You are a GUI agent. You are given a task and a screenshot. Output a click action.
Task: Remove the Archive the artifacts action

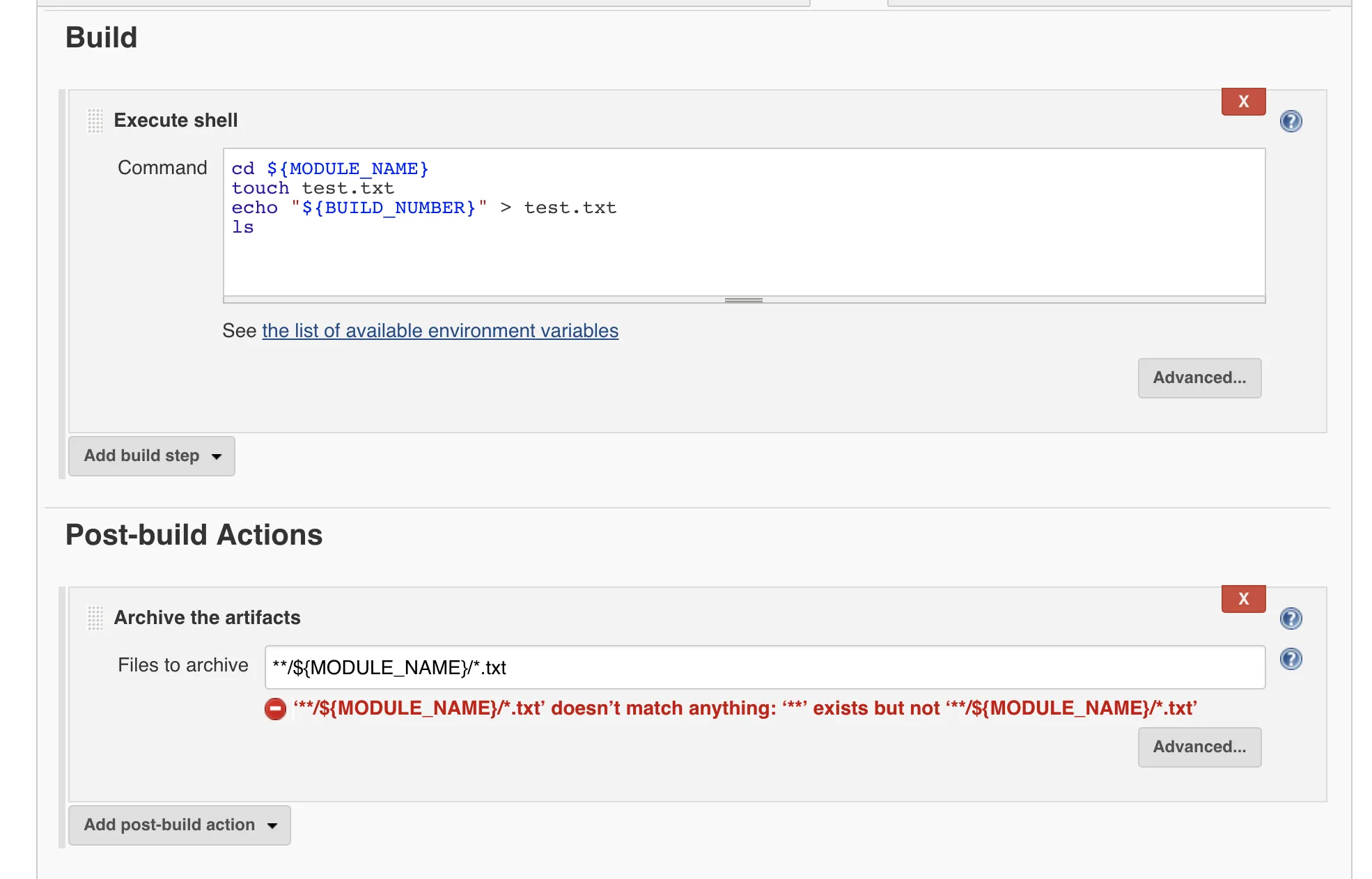(x=1243, y=599)
